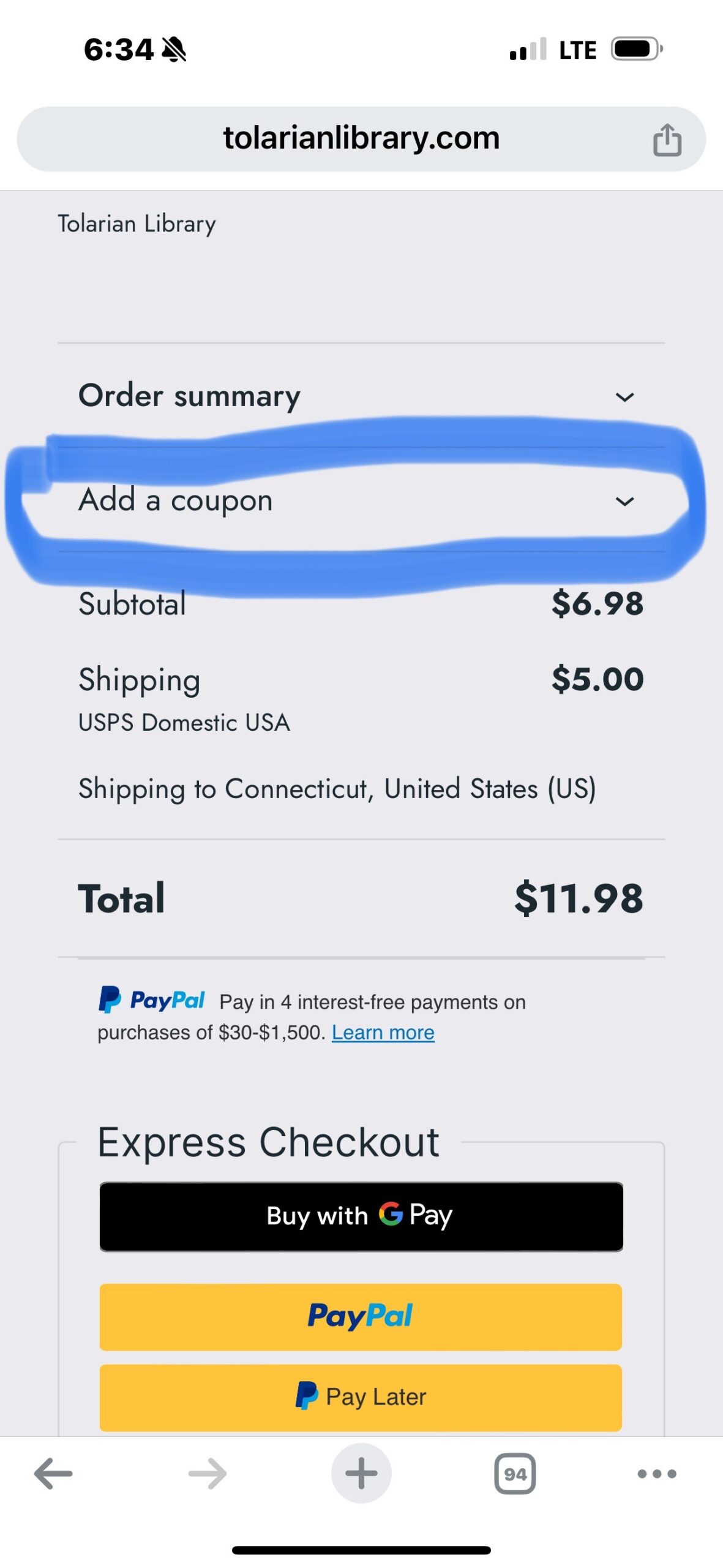Tap the tolarianlibrary.com address bar
The width and height of the screenshot is (723, 1568).
(x=361, y=138)
